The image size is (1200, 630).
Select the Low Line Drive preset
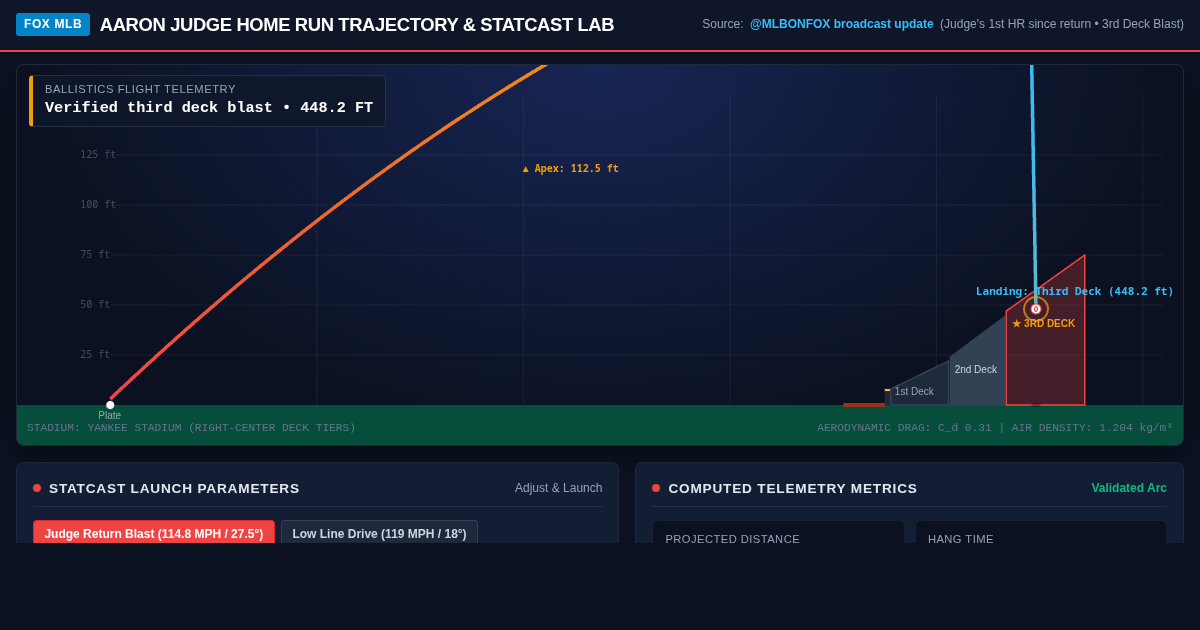[379, 533]
